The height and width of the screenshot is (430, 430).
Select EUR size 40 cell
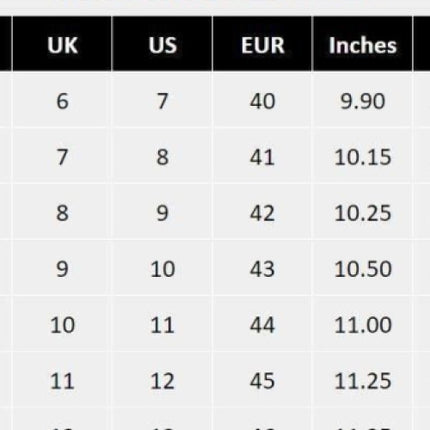(x=262, y=101)
